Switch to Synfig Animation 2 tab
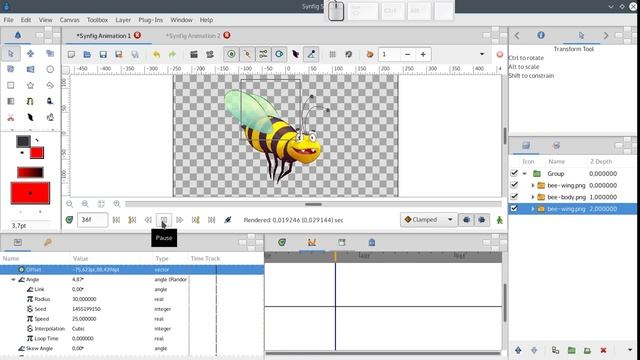The width and height of the screenshot is (640, 360). [193, 36]
